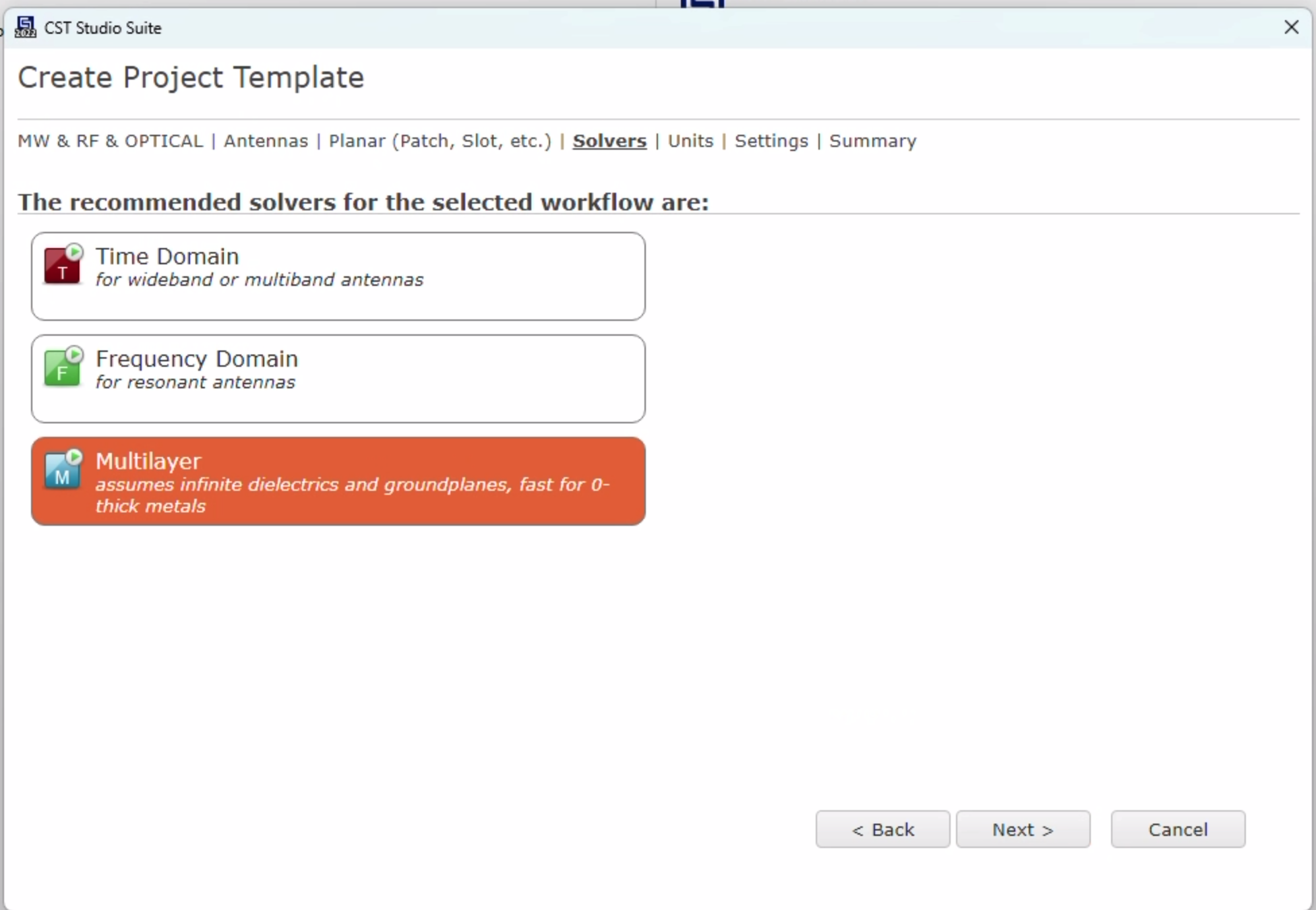Click the green Frequency Domain solver icon
This screenshot has height=910, width=1316.
coord(63,367)
